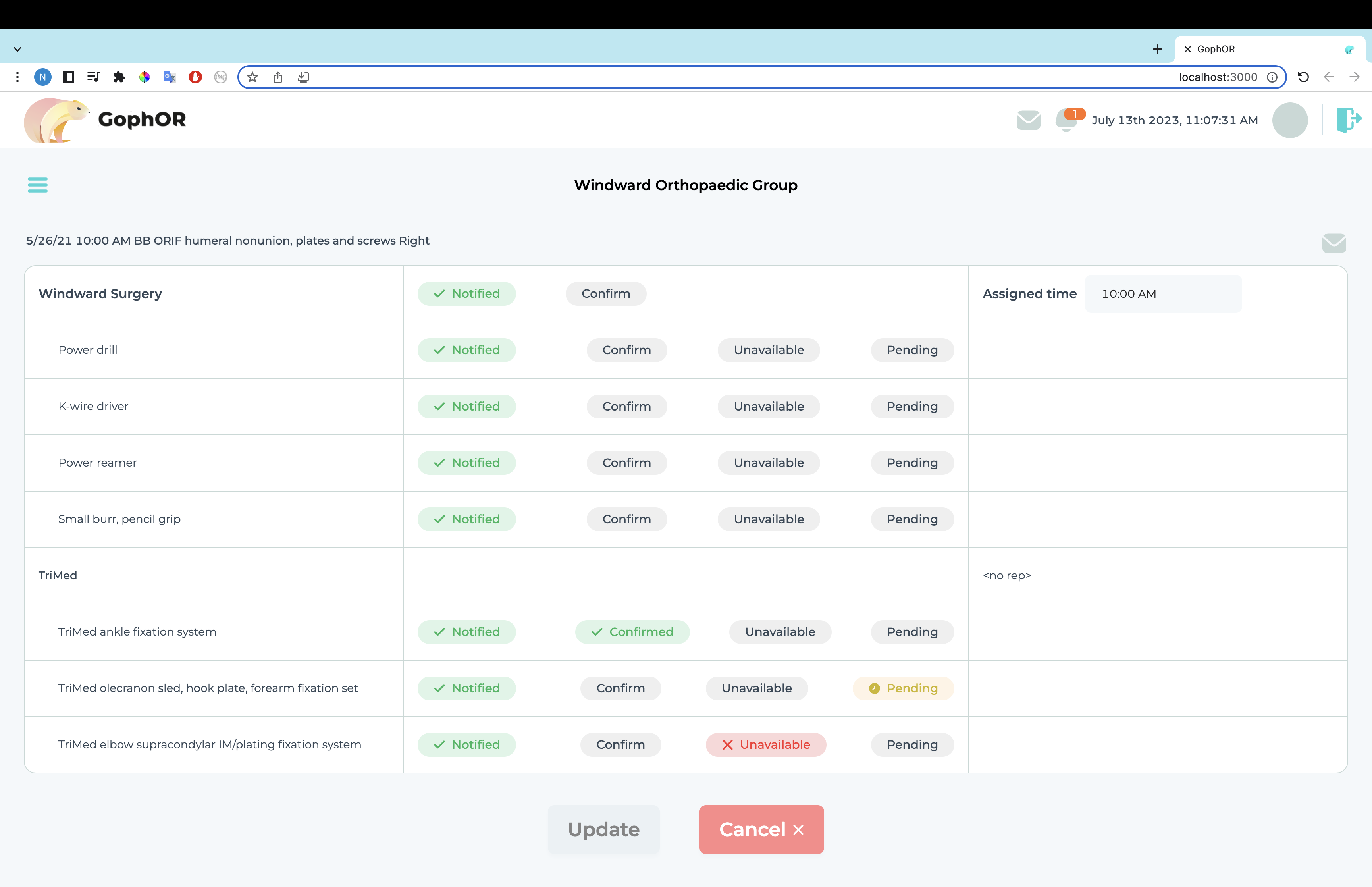Click the TriMed vendor row label
1372x887 pixels.
58,575
